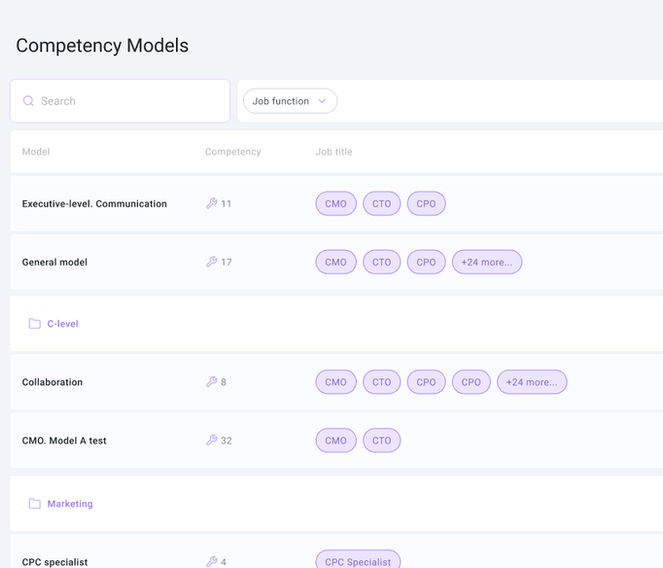Image resolution: width=663 pixels, height=568 pixels.
Task: Click CTO tag in General model row
Action: coord(381,262)
